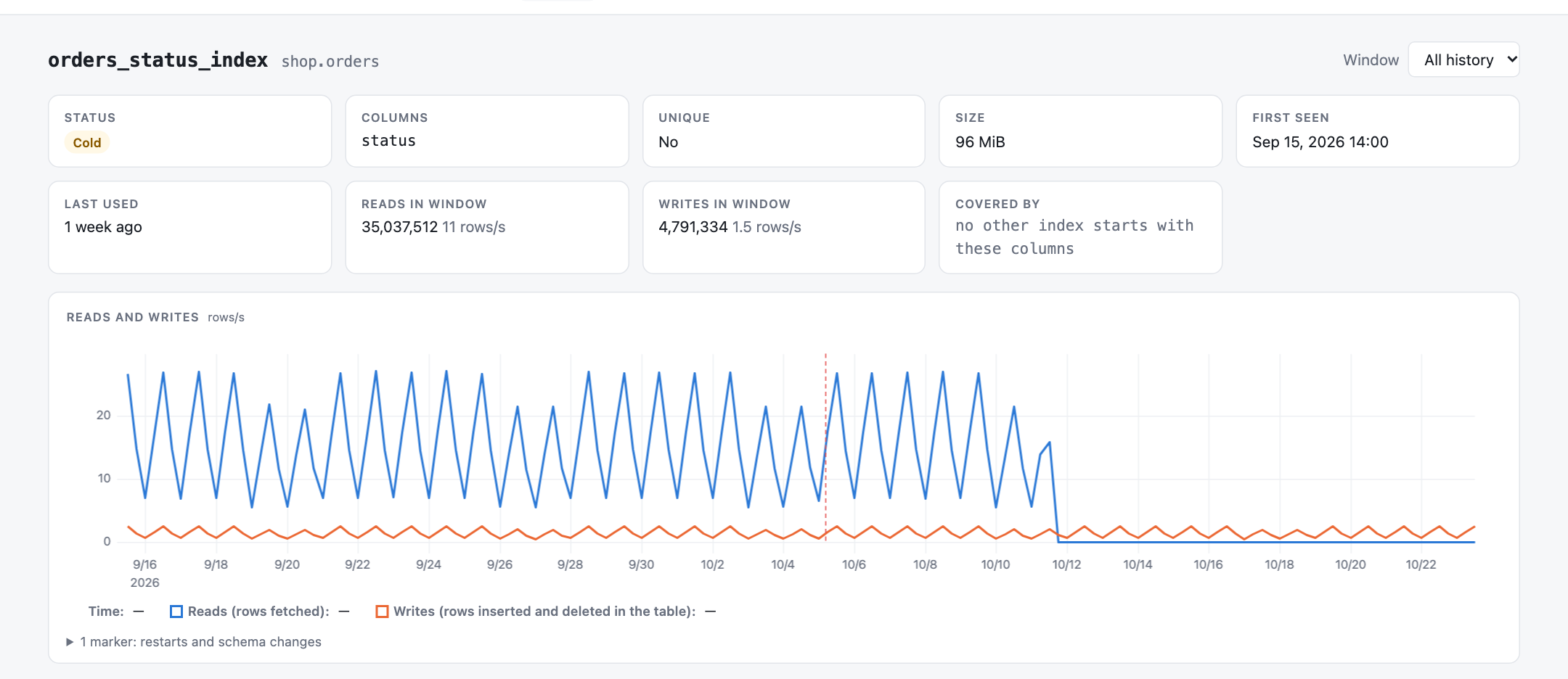The image size is (1568, 679).
Task: Click the red dashed marker line on chart
Action: coord(825,447)
